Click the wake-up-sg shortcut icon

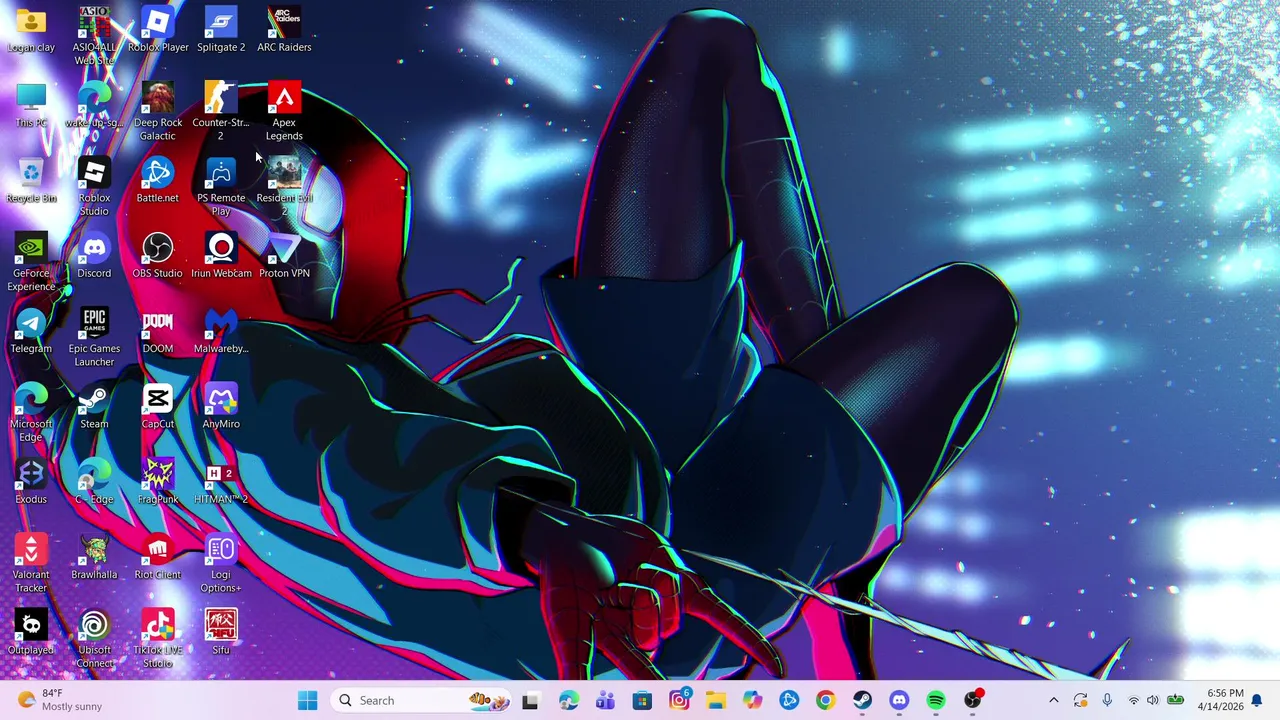pos(94,106)
